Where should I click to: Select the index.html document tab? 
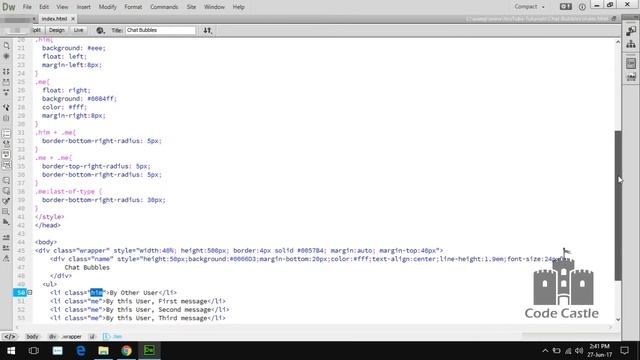tap(54, 19)
